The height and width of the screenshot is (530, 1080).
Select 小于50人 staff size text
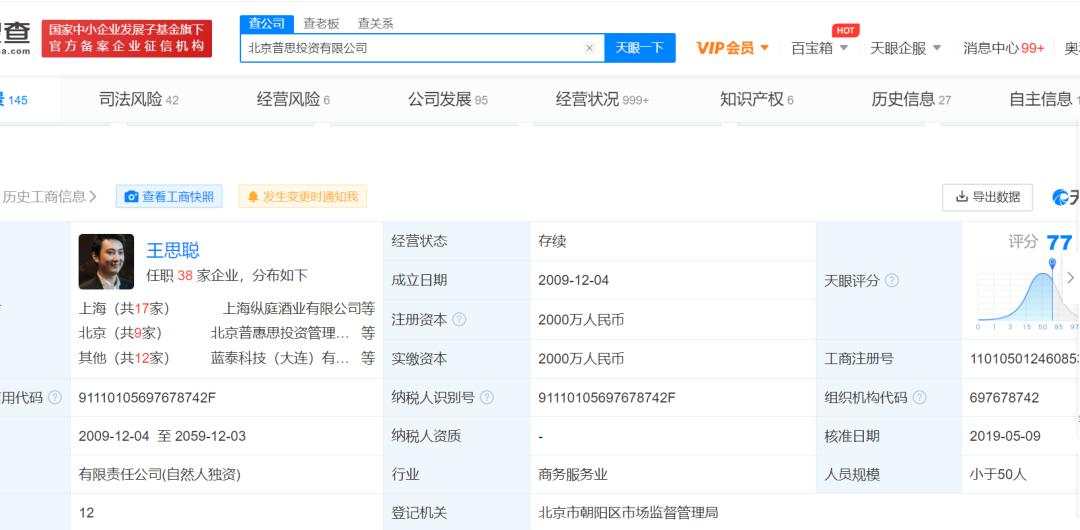click(998, 474)
